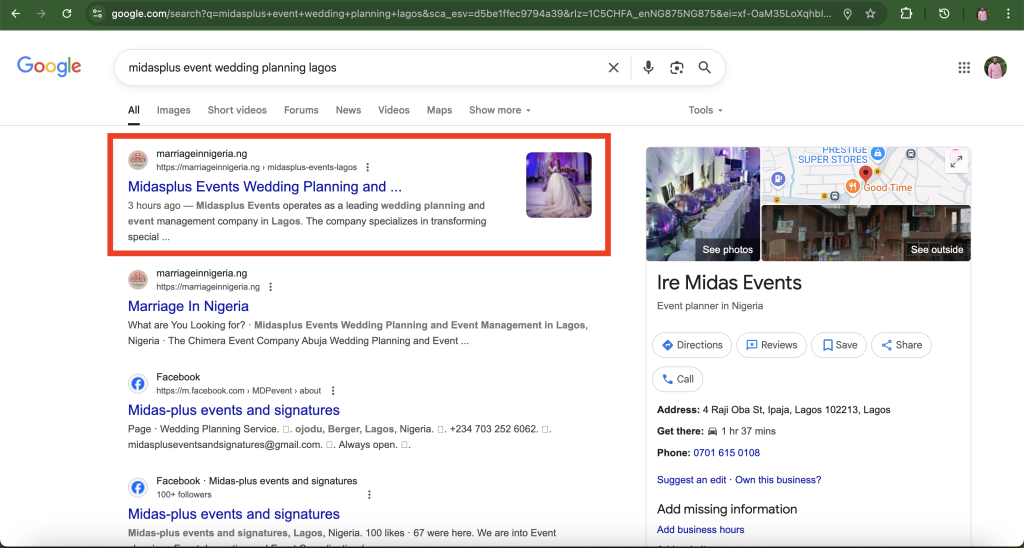The width and height of the screenshot is (1024, 548).
Task: Start voice search with microphone icon
Action: (648, 67)
